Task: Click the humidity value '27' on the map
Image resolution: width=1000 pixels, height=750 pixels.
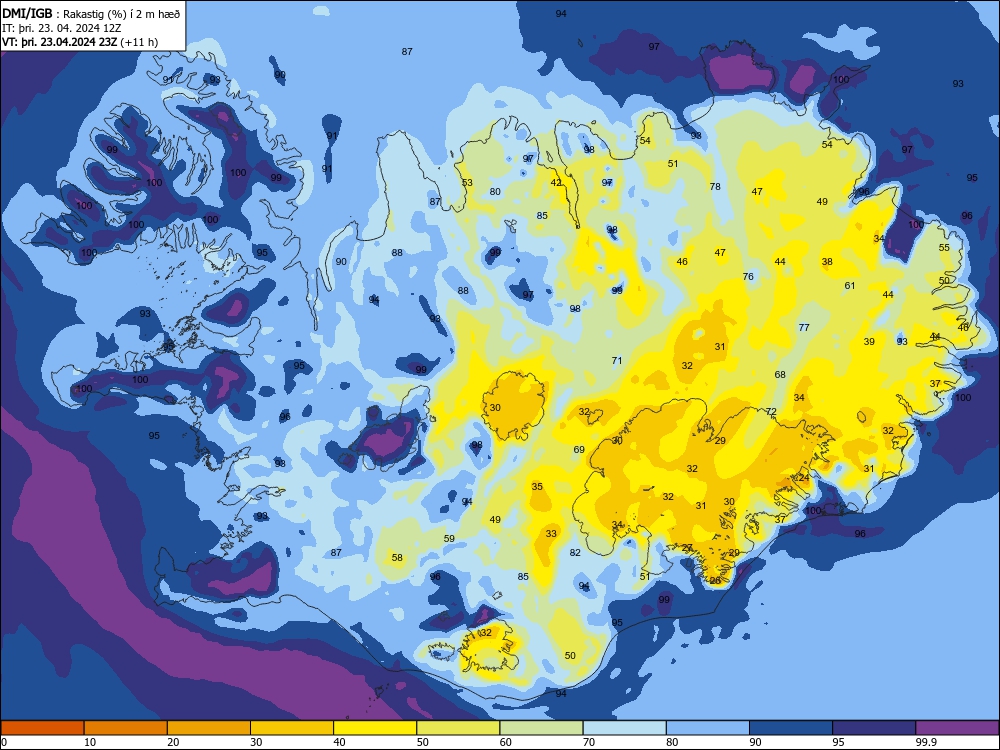Action: tap(687, 548)
